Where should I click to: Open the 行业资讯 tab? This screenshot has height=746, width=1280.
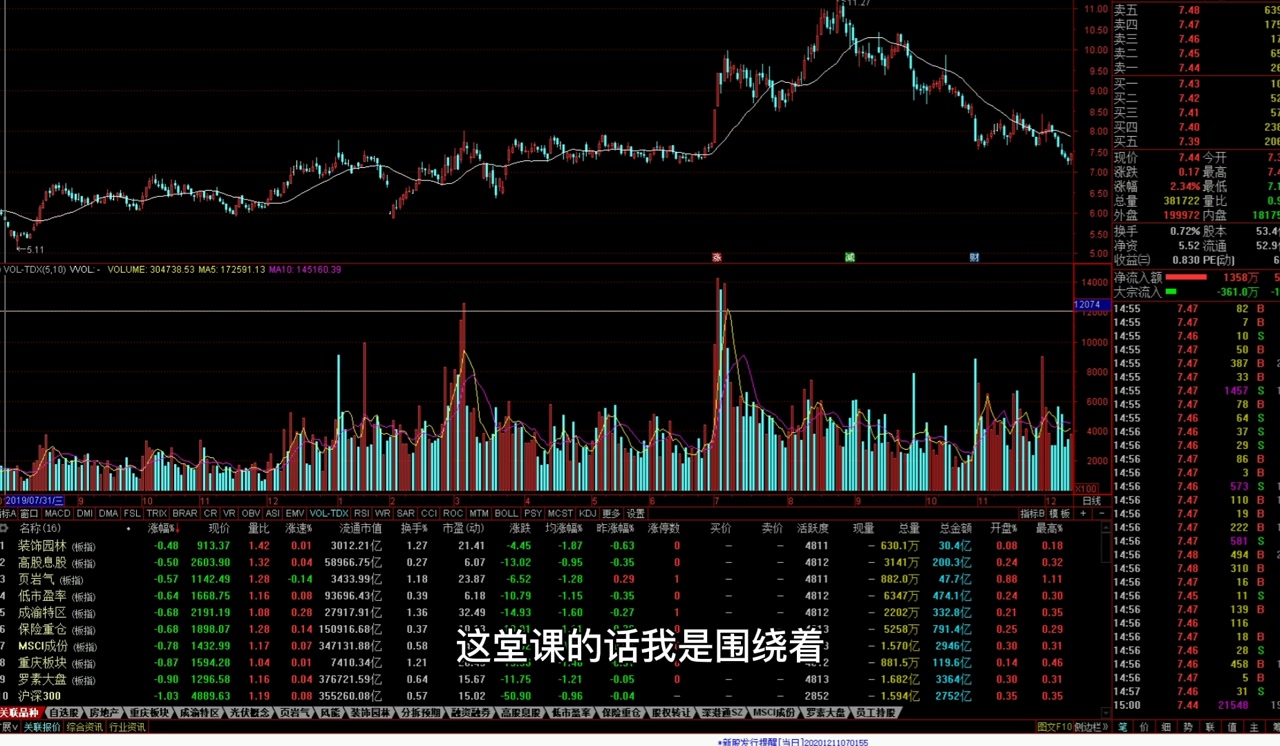click(127, 727)
